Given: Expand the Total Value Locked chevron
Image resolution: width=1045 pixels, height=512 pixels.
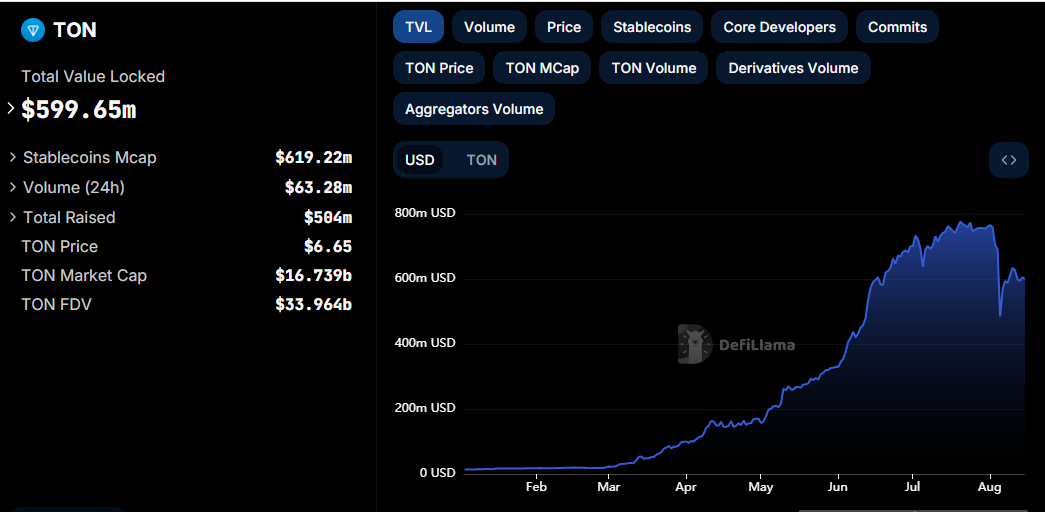Looking at the screenshot, I should pyautogui.click(x=11, y=108).
